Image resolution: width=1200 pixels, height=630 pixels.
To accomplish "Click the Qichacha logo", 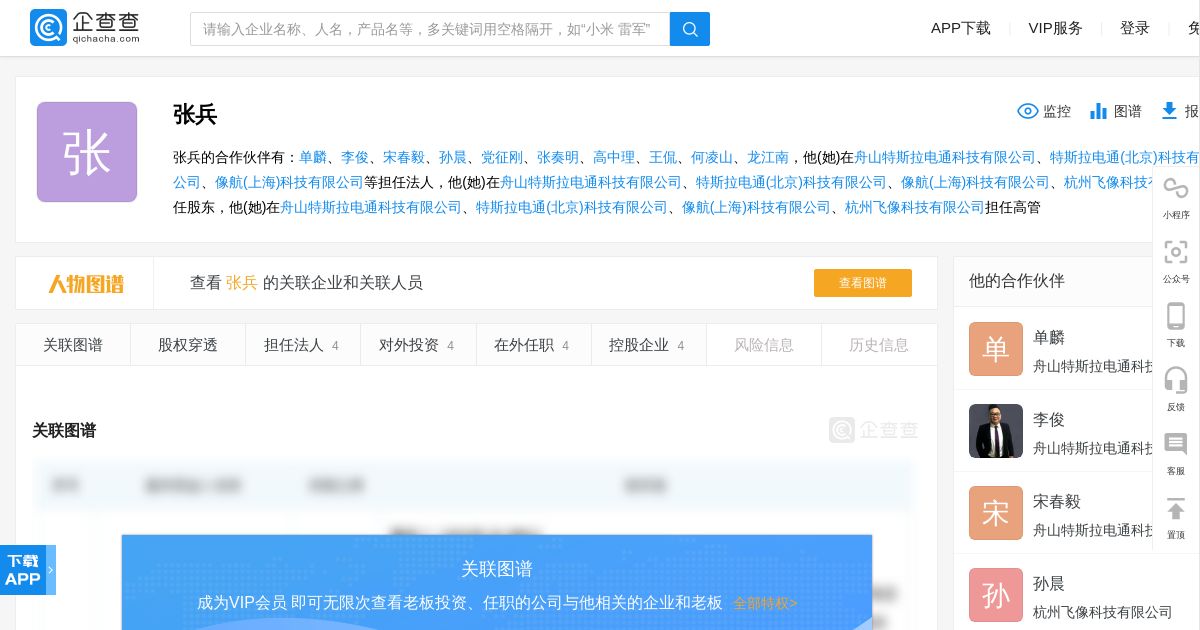I will [x=85, y=28].
